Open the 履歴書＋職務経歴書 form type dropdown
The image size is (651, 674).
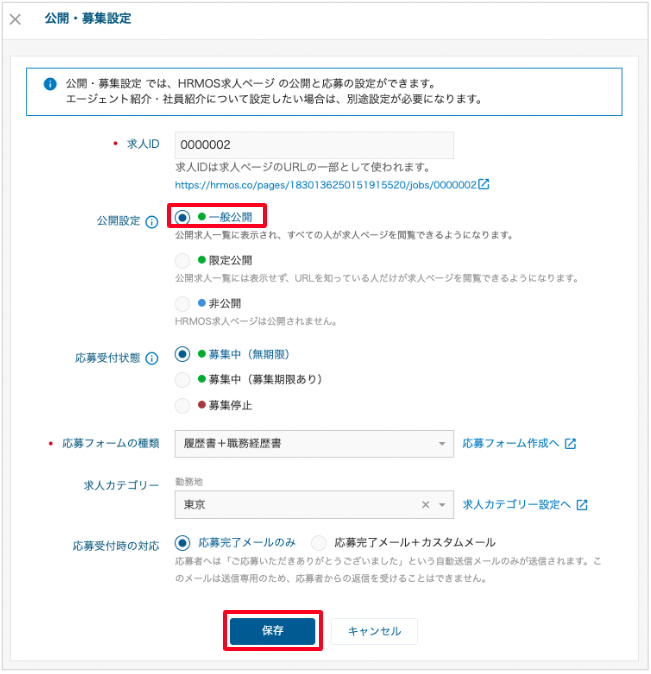coord(314,444)
